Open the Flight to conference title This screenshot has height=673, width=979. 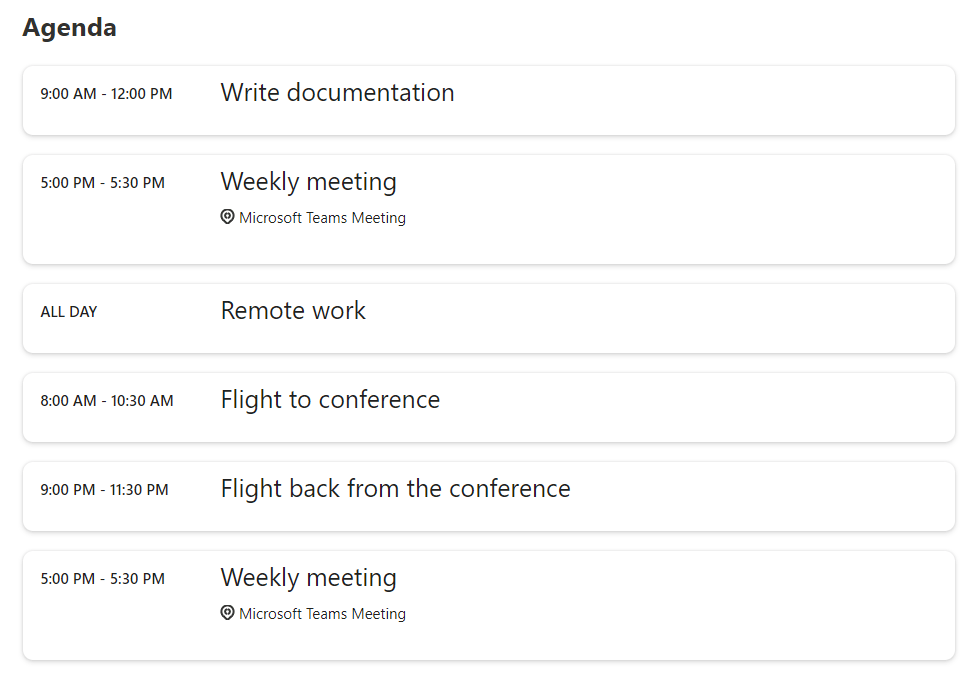330,400
